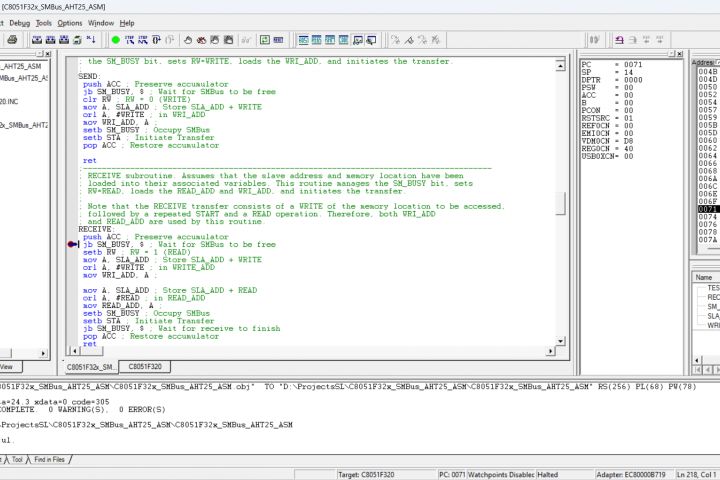Click the Download code arrow icon
The image size is (720, 480).
[x=91, y=40]
